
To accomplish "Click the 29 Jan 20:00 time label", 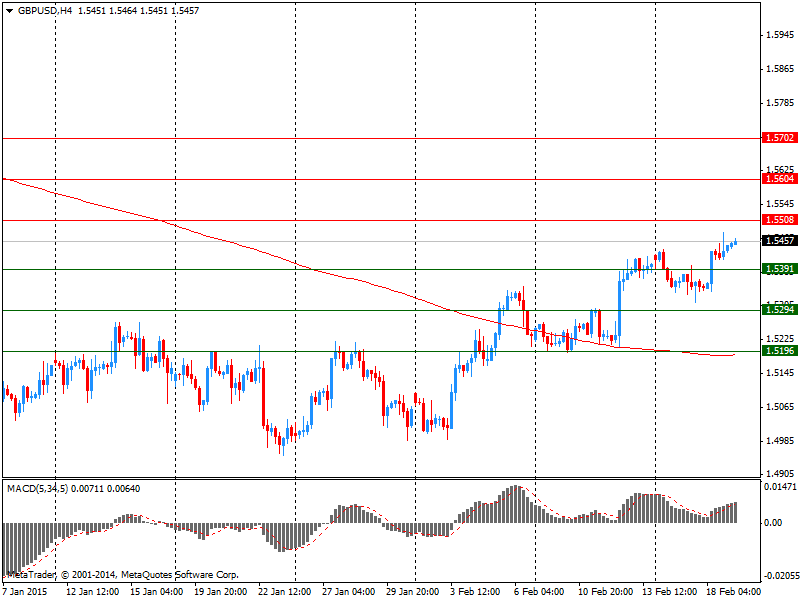I will pyautogui.click(x=413, y=592).
